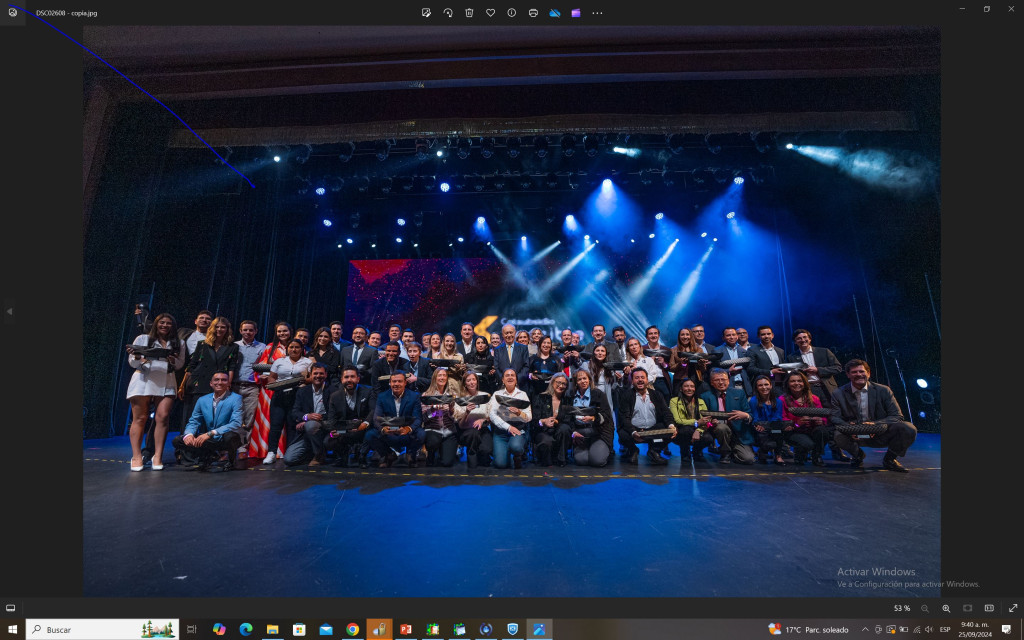This screenshot has width=1024, height=640.
Task: Mark the photo as favorite with the heart
Action: point(490,13)
